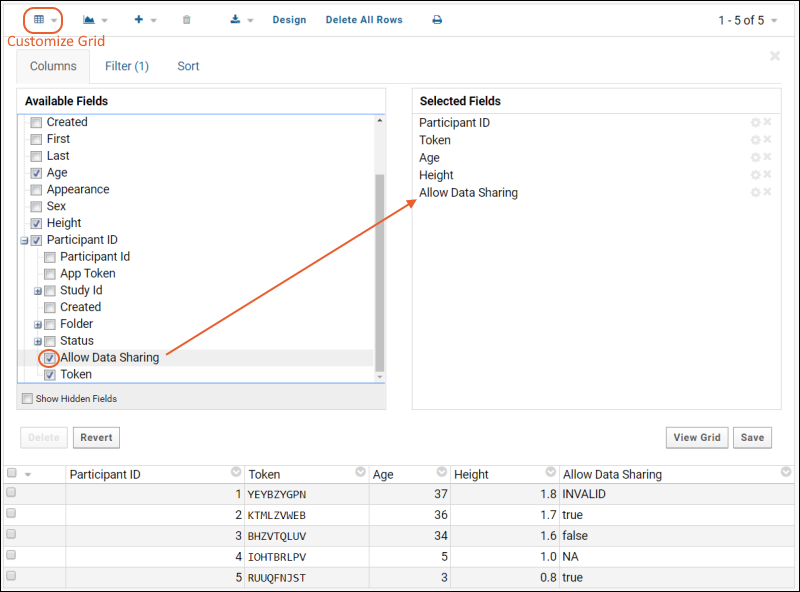Select all rows header checkbox
Image resolution: width=800 pixels, height=592 pixels.
(x=12, y=473)
